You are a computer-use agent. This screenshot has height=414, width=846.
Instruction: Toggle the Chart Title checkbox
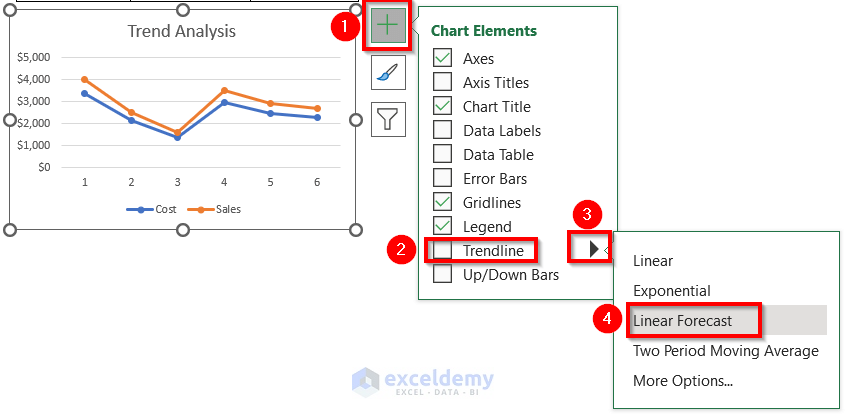pyautogui.click(x=442, y=107)
